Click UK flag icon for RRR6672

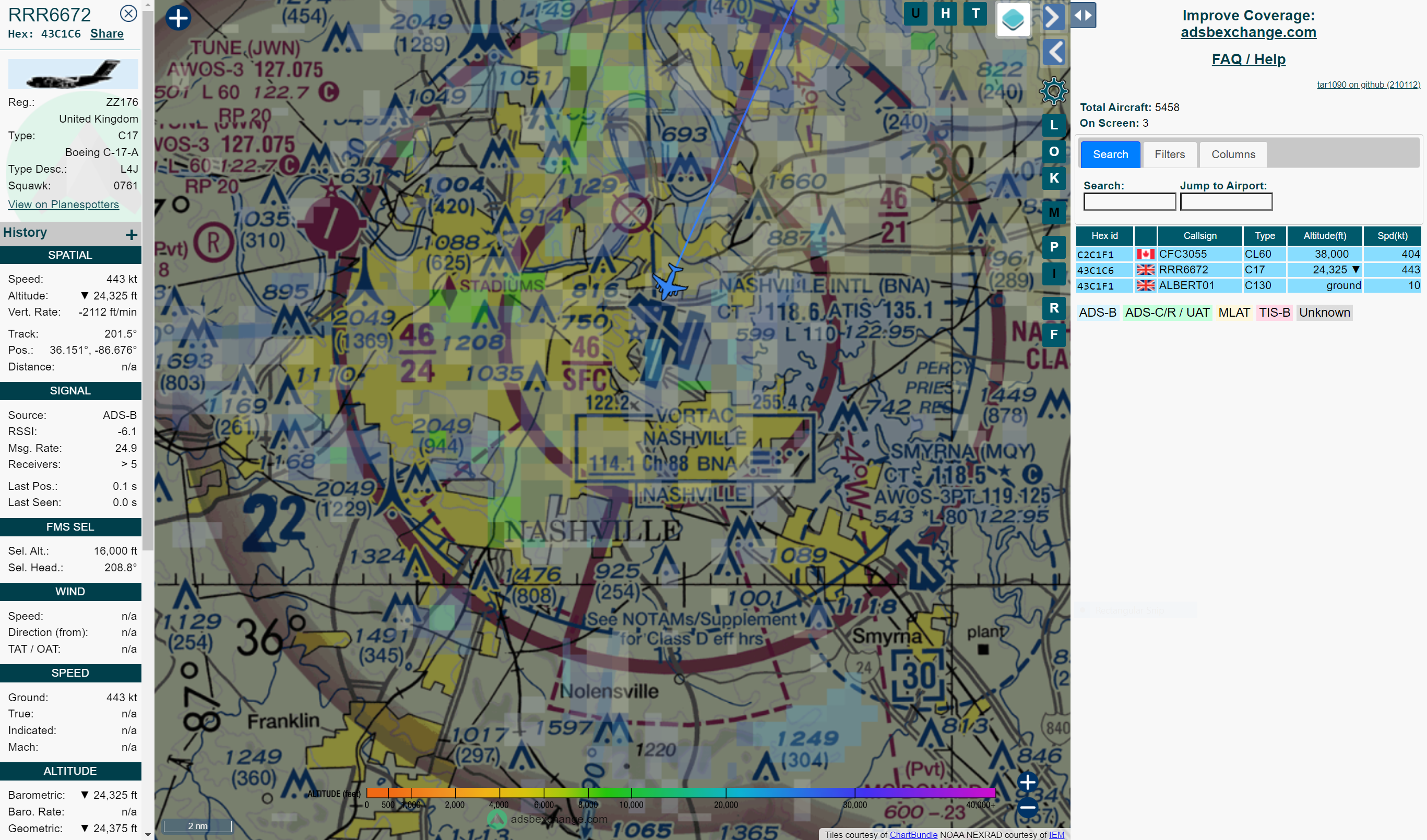point(1146,270)
